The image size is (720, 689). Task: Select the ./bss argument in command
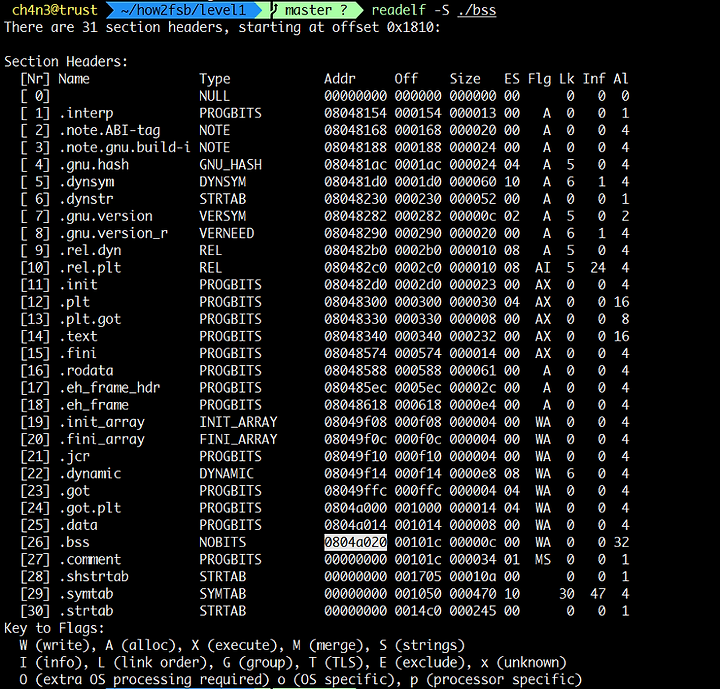[477, 10]
